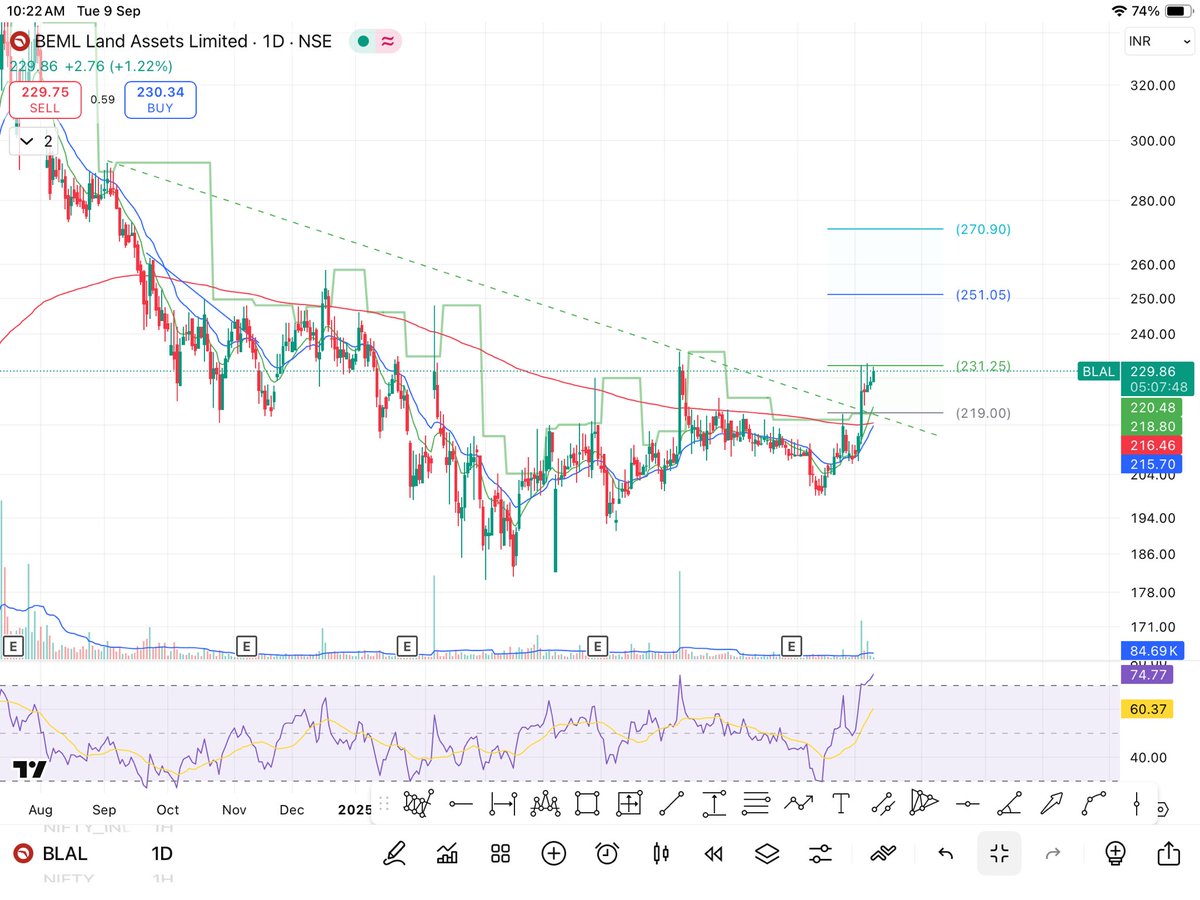Select the Fibonacci level labeled (270.90)
Viewport: 1200px width, 900px height.
pyautogui.click(x=983, y=229)
